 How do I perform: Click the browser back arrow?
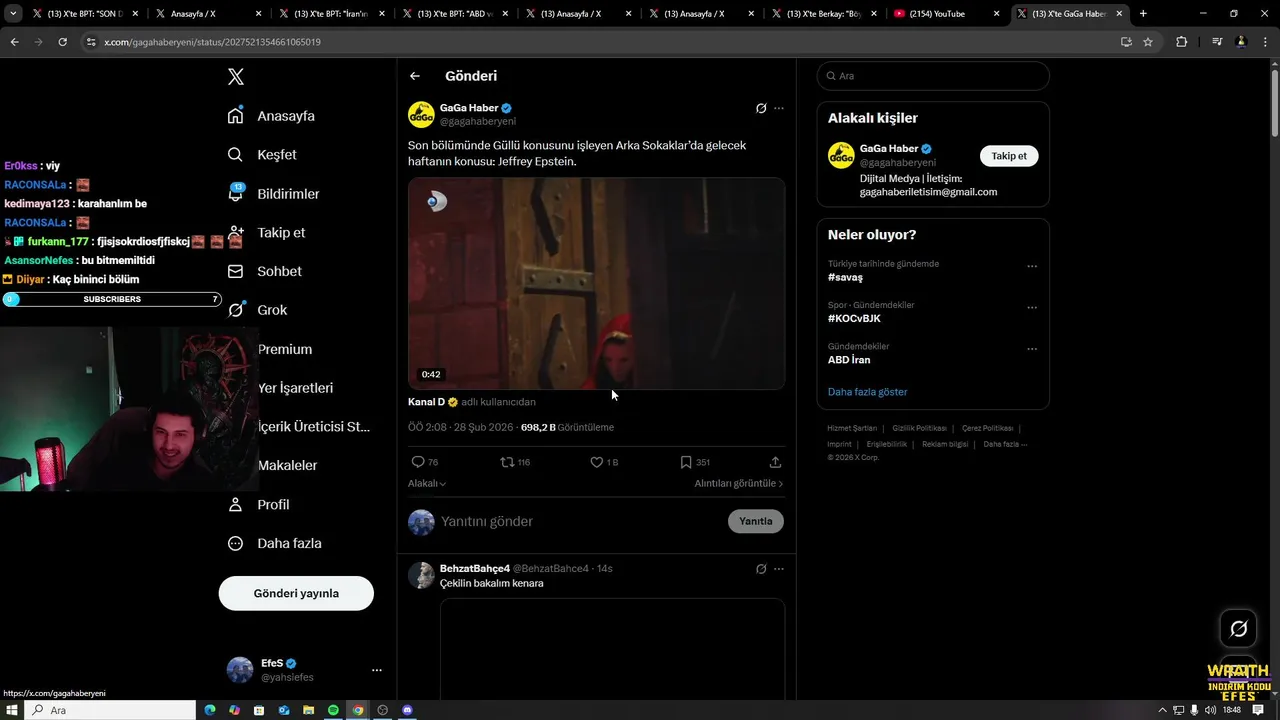pos(14,42)
